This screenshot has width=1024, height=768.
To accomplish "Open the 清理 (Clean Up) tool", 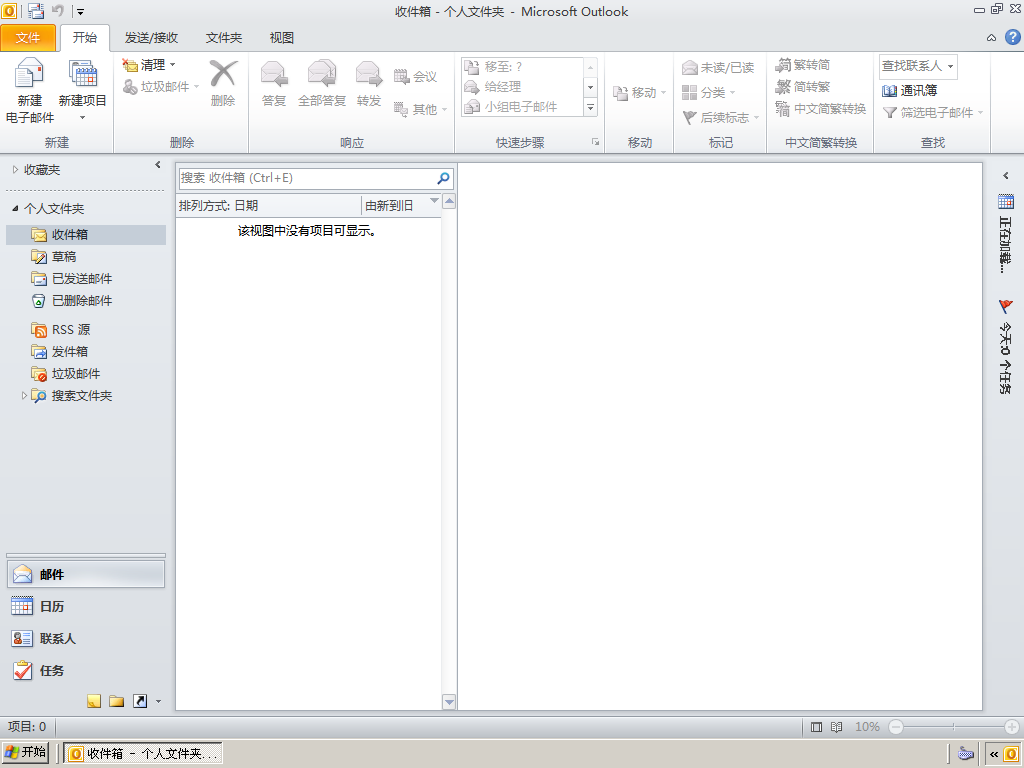I will [x=149, y=65].
